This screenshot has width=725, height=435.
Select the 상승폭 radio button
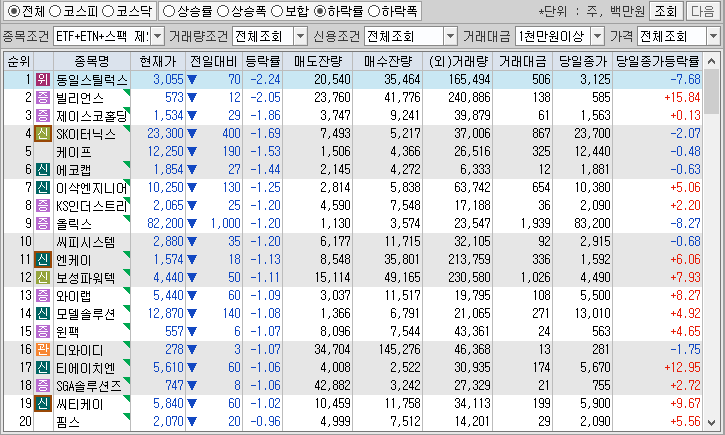223,11
